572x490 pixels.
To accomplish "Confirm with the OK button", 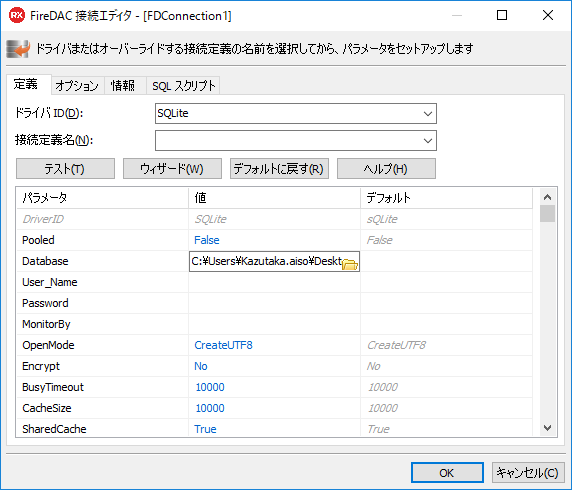I will click(x=447, y=473).
